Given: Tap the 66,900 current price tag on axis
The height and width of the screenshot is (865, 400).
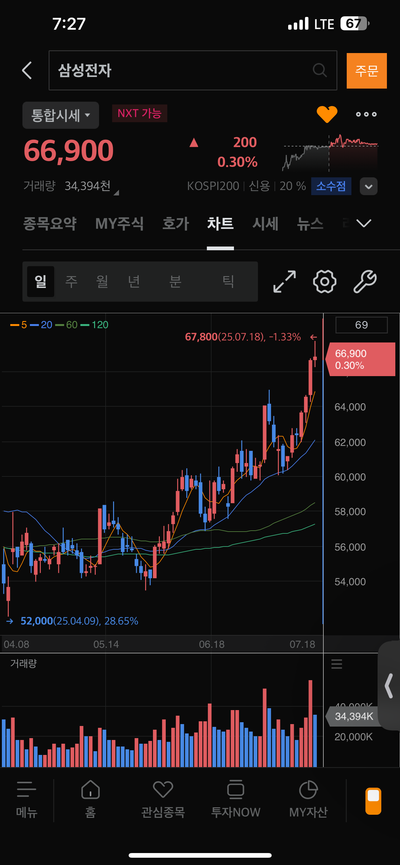Looking at the screenshot, I should 361,359.
